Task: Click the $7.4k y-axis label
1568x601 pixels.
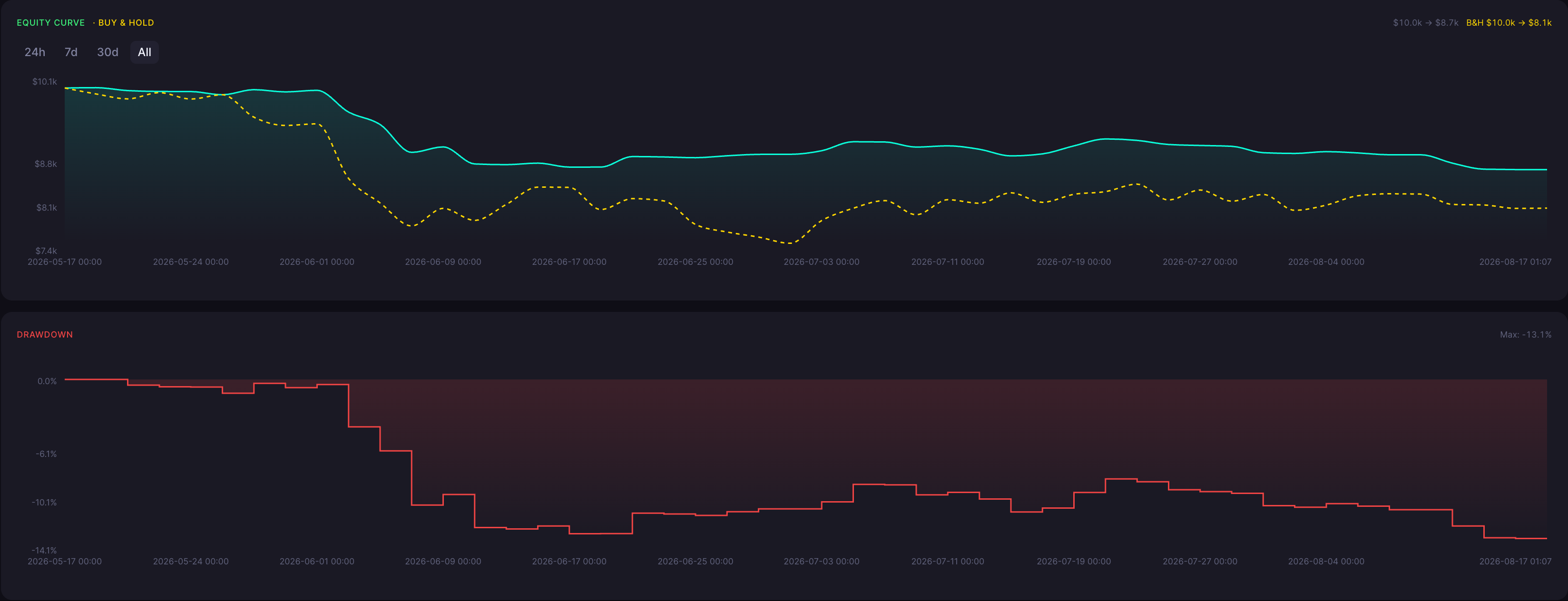Action: point(46,251)
